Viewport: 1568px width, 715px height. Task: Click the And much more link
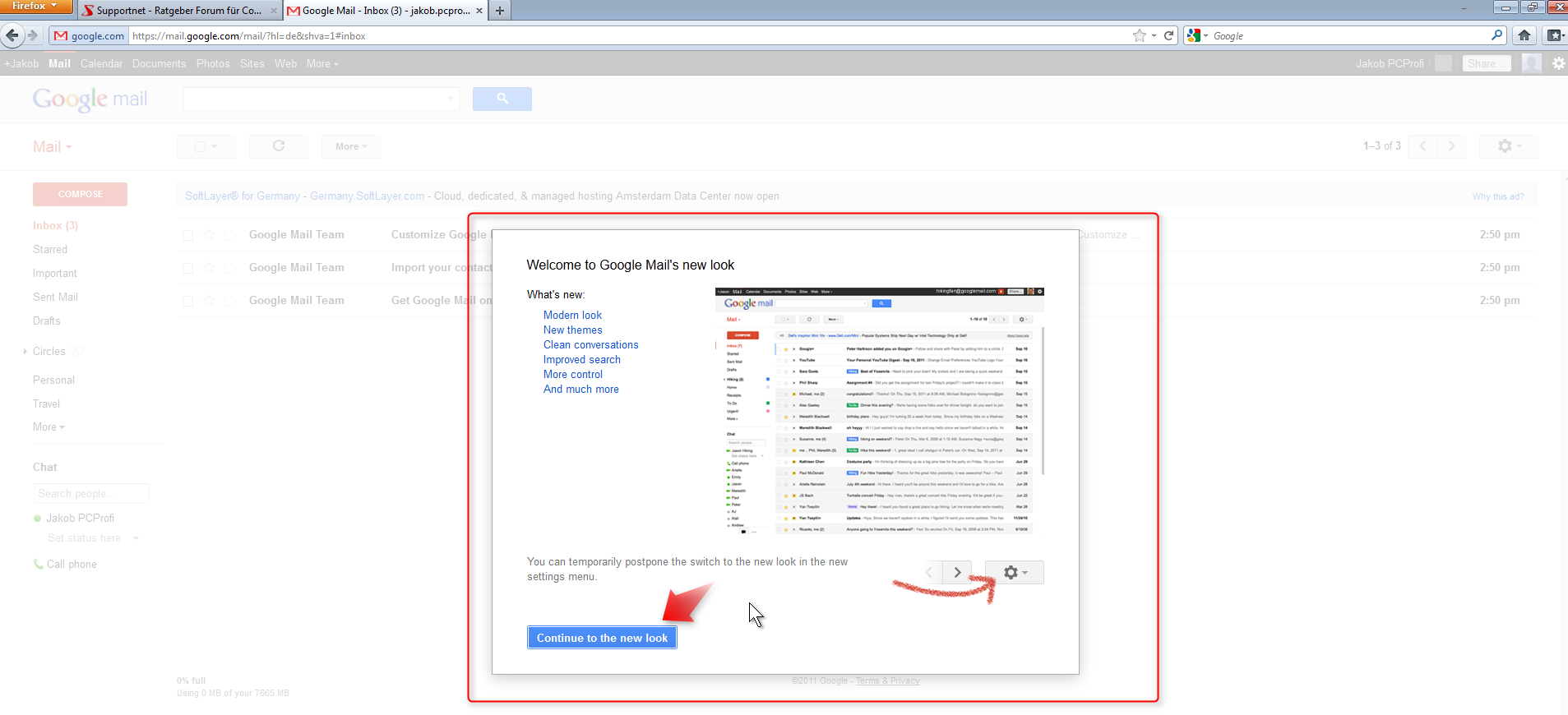tap(580, 389)
